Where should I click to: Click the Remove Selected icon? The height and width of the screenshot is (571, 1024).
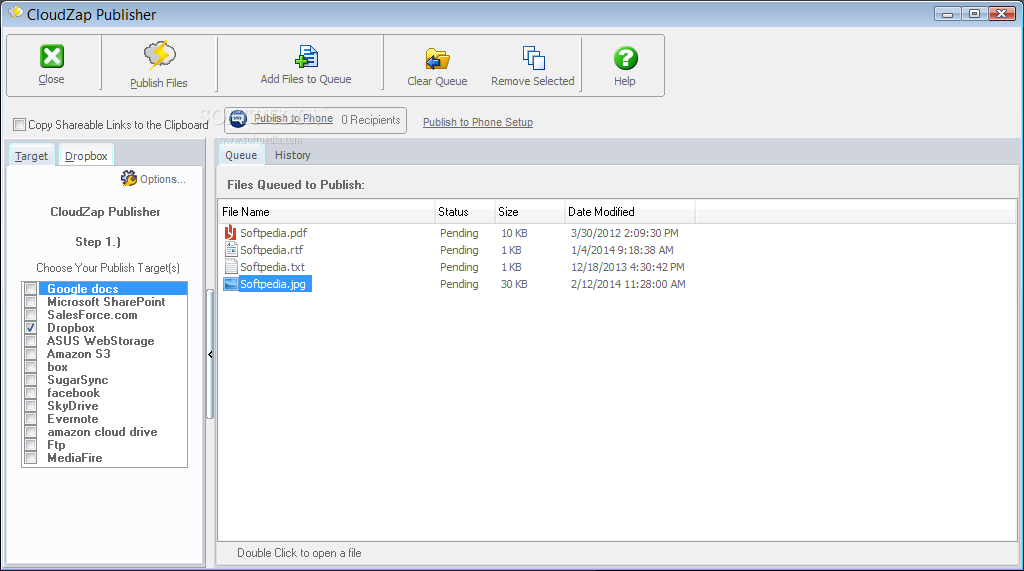[534, 57]
